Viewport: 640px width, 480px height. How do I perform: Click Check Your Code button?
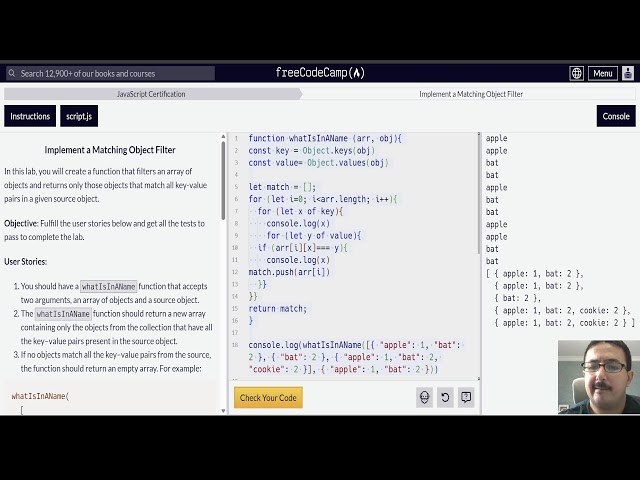coord(268,398)
